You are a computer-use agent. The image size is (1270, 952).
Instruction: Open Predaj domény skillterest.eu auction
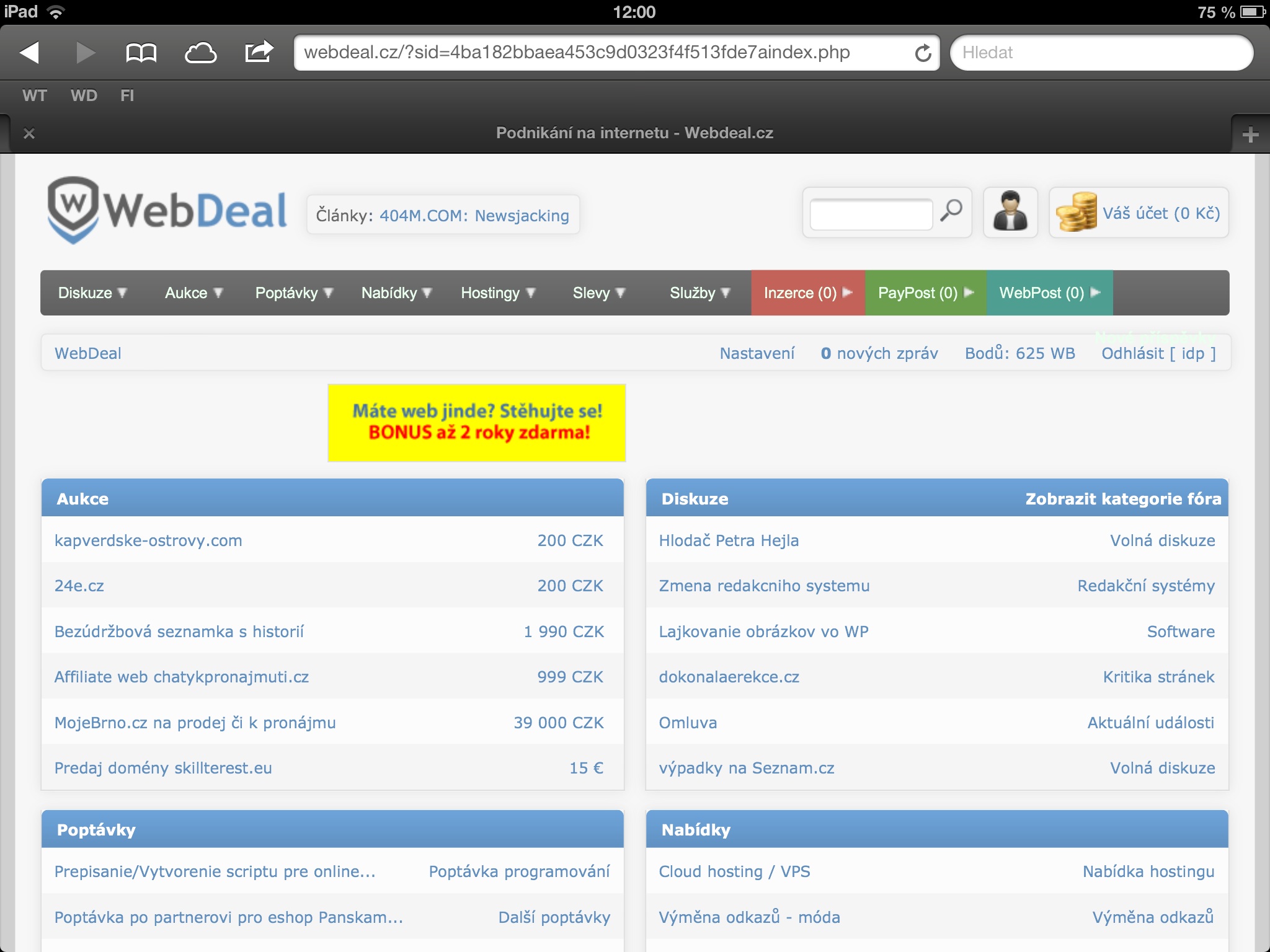(x=163, y=768)
